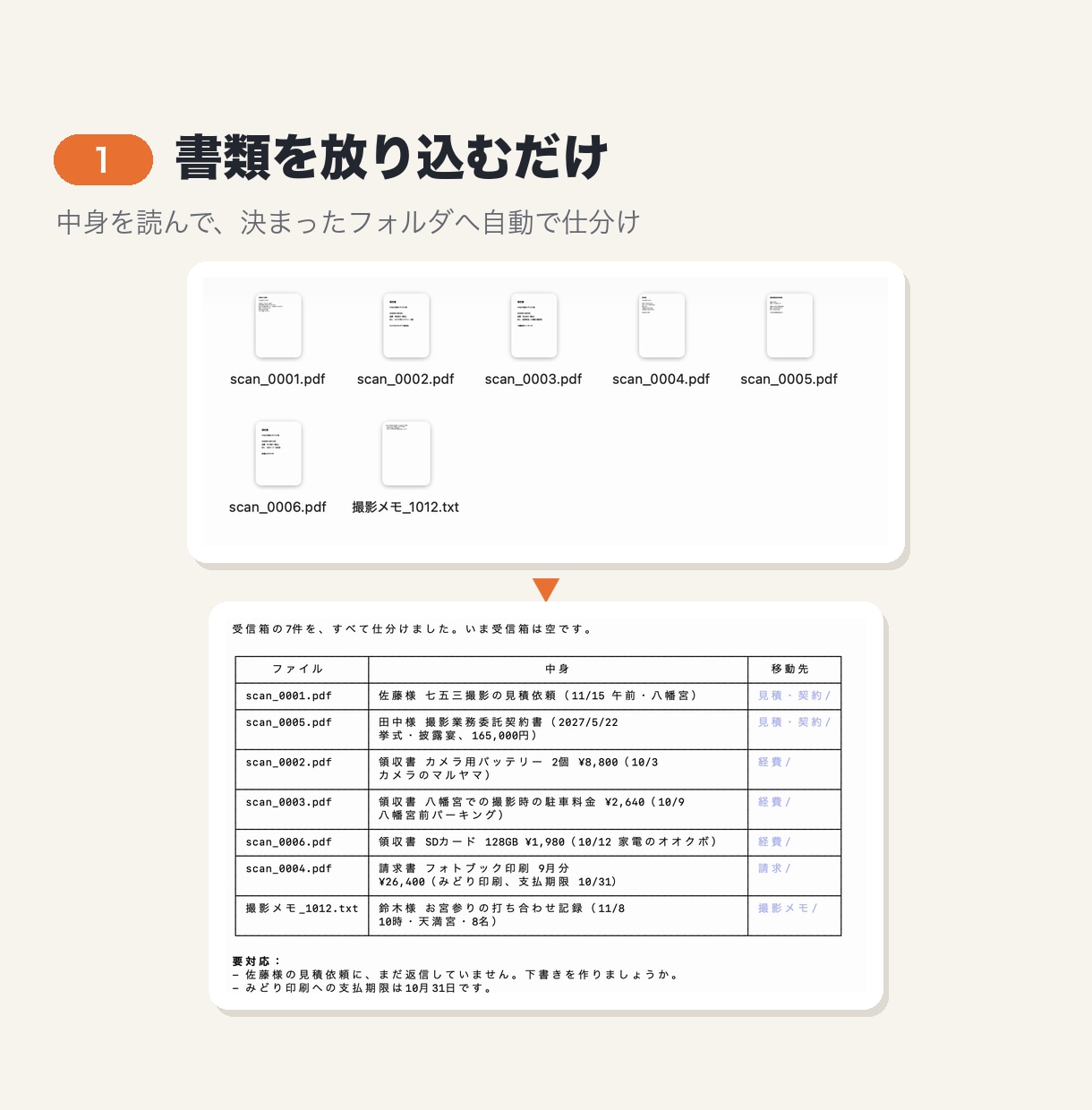Image resolution: width=1092 pixels, height=1110 pixels.
Task: Click the scan_0001.pdf filename label under its icon
Action: [x=277, y=380]
